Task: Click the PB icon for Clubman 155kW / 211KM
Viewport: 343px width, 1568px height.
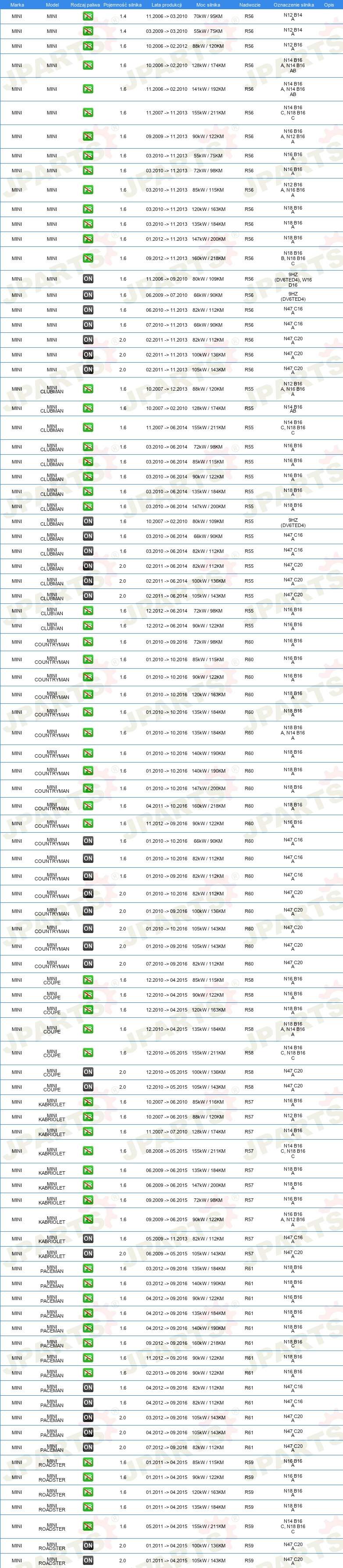Action: pyautogui.click(x=88, y=428)
